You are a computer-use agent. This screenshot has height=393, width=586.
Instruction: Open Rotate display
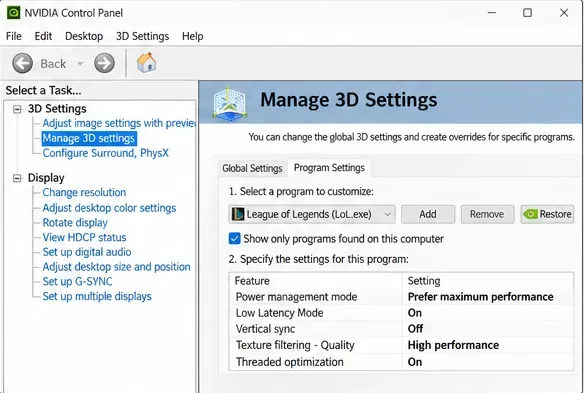click(x=75, y=223)
